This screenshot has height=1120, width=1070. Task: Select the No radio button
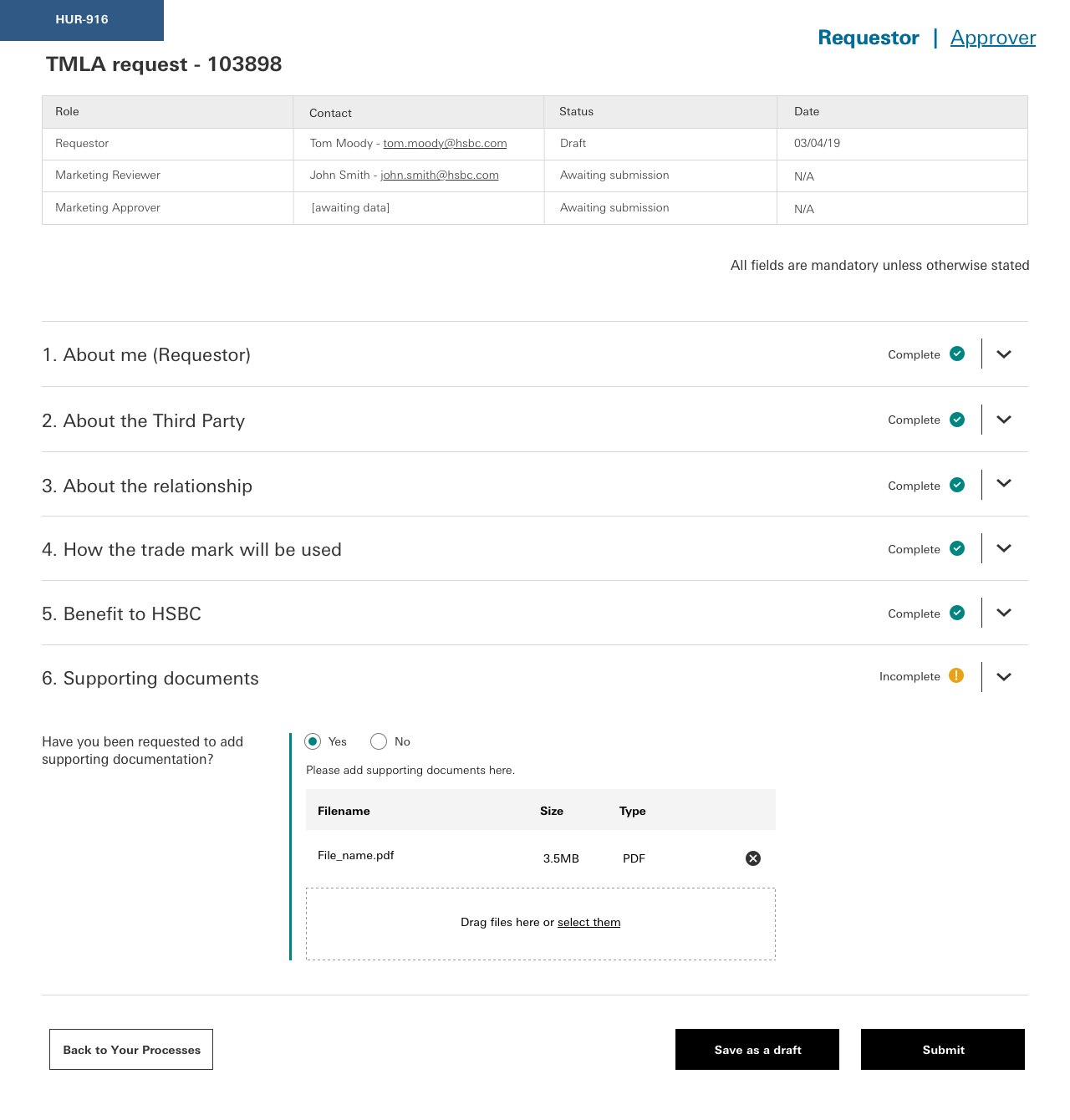[x=379, y=741]
